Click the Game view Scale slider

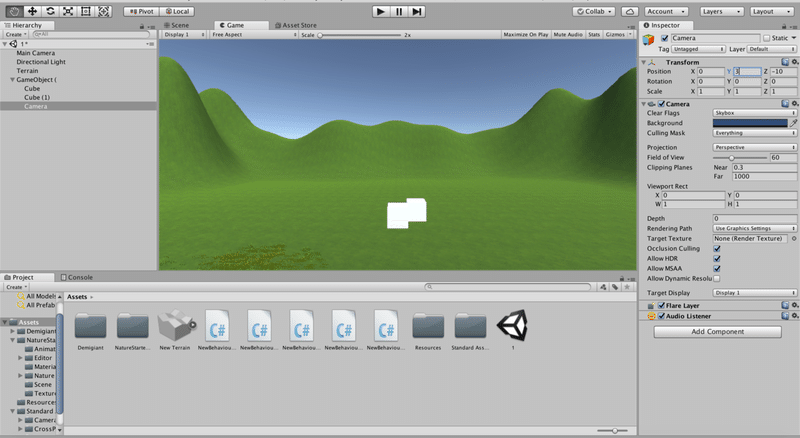pyautogui.click(x=359, y=35)
